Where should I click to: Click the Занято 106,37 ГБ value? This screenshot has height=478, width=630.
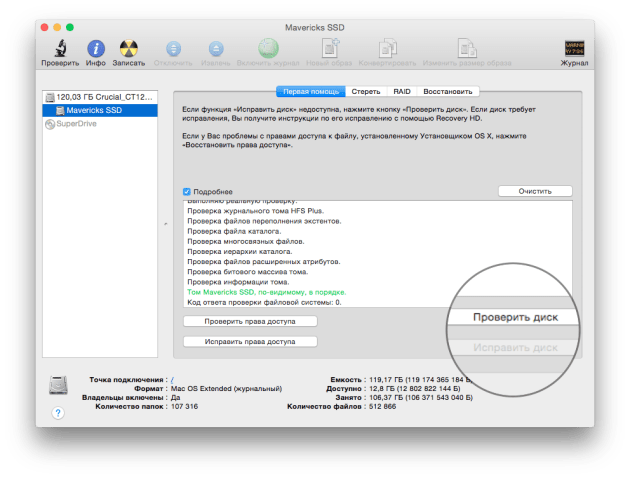coord(421,398)
